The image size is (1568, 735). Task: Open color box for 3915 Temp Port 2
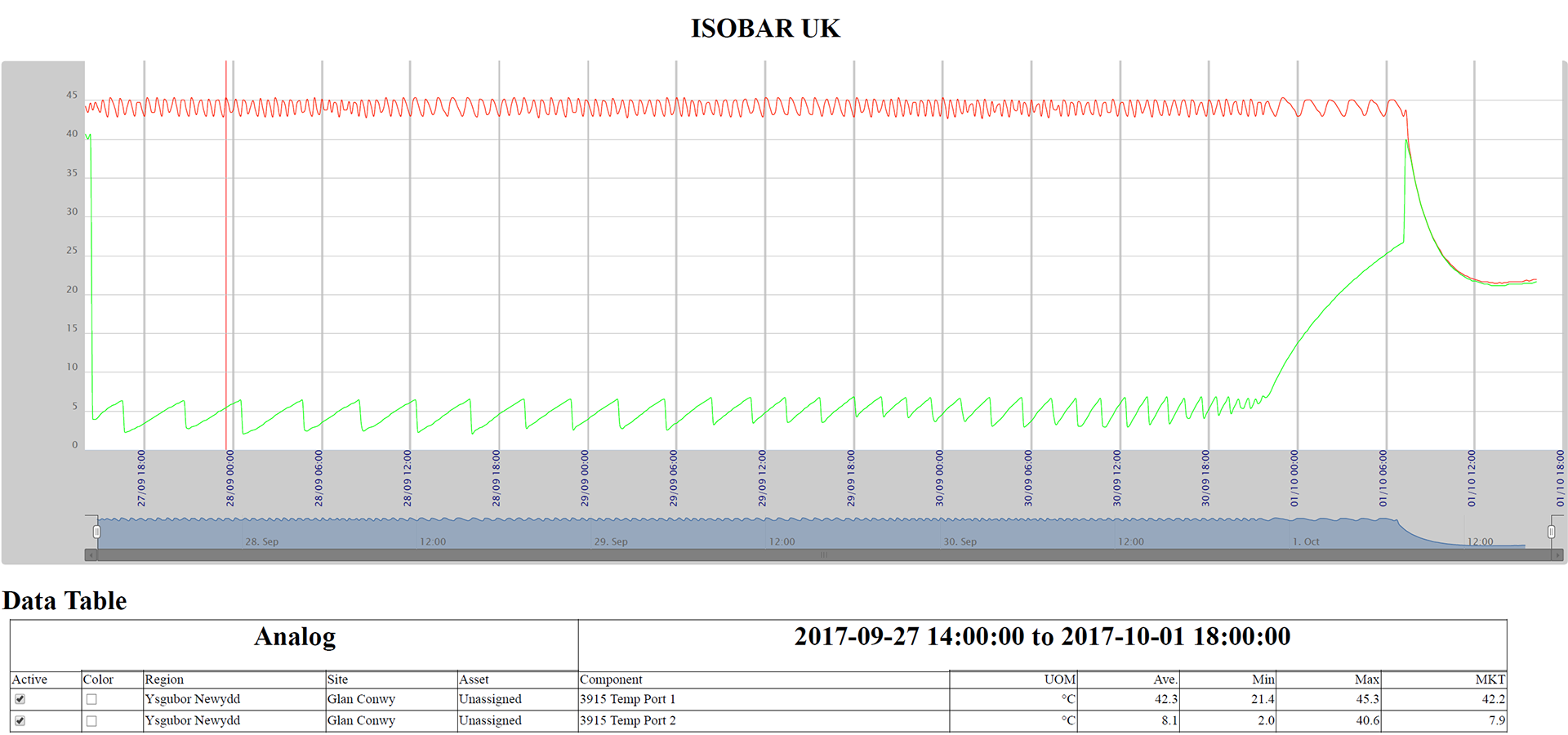pyautogui.click(x=91, y=721)
